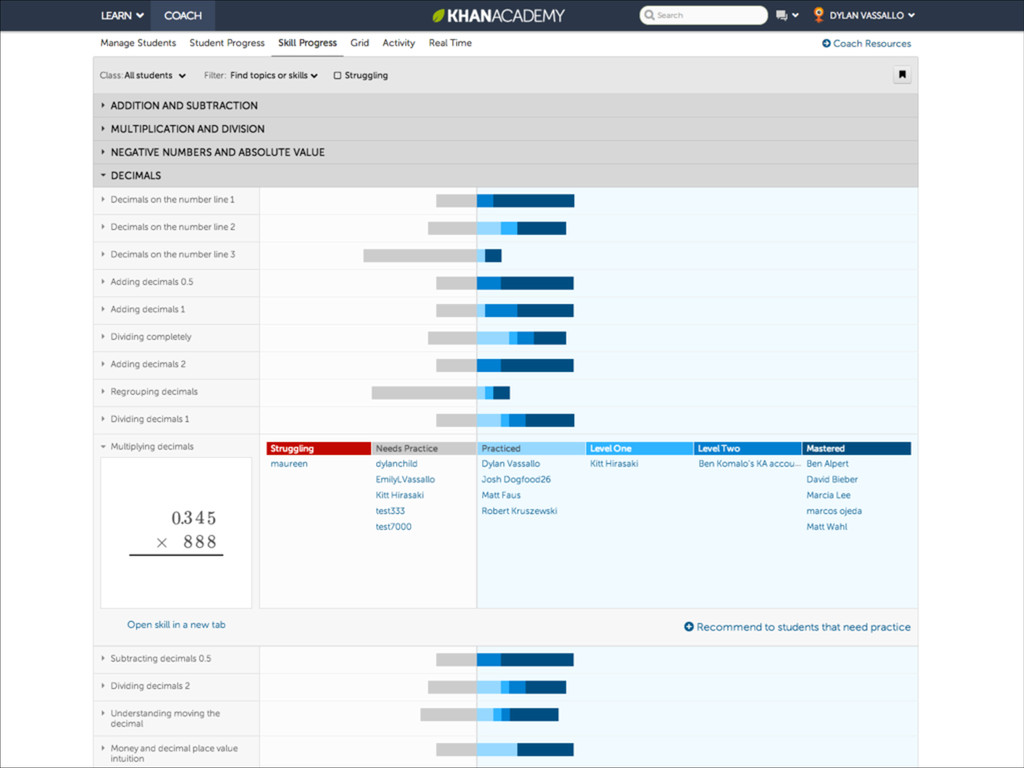The image size is (1024, 768).
Task: Click the Level Two column header
Action: coord(747,449)
